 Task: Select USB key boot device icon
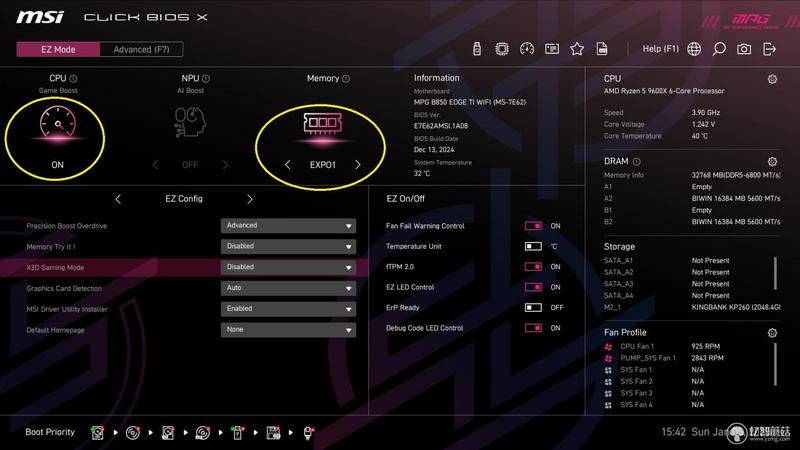237,433
